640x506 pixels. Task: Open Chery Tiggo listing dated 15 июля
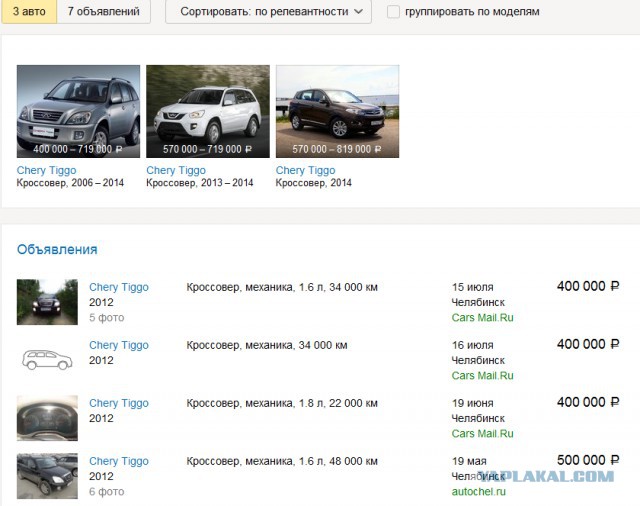tap(119, 287)
